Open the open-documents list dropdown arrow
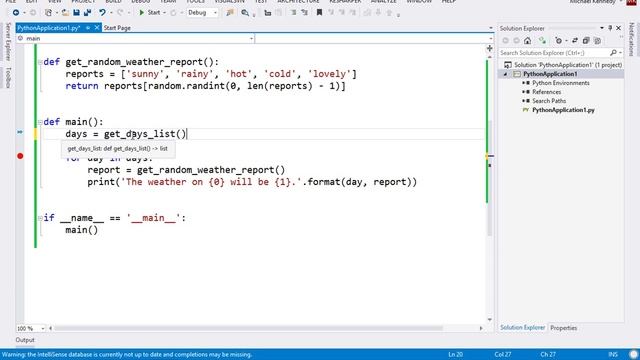This screenshot has width=640, height=360. coord(491,28)
